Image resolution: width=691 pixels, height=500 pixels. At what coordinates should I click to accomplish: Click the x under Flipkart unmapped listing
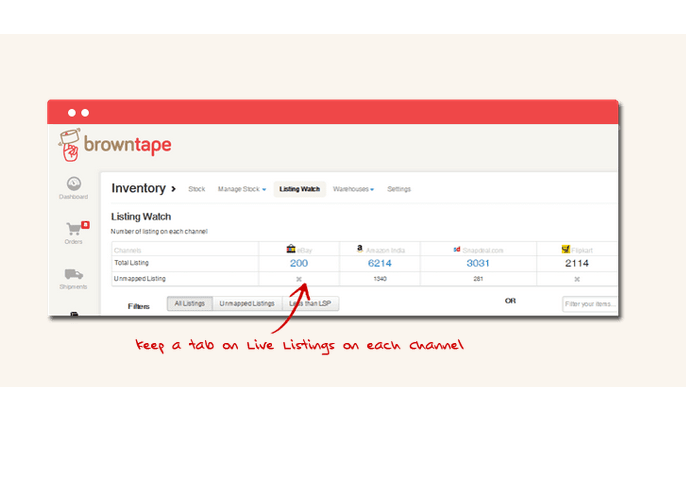click(577, 279)
